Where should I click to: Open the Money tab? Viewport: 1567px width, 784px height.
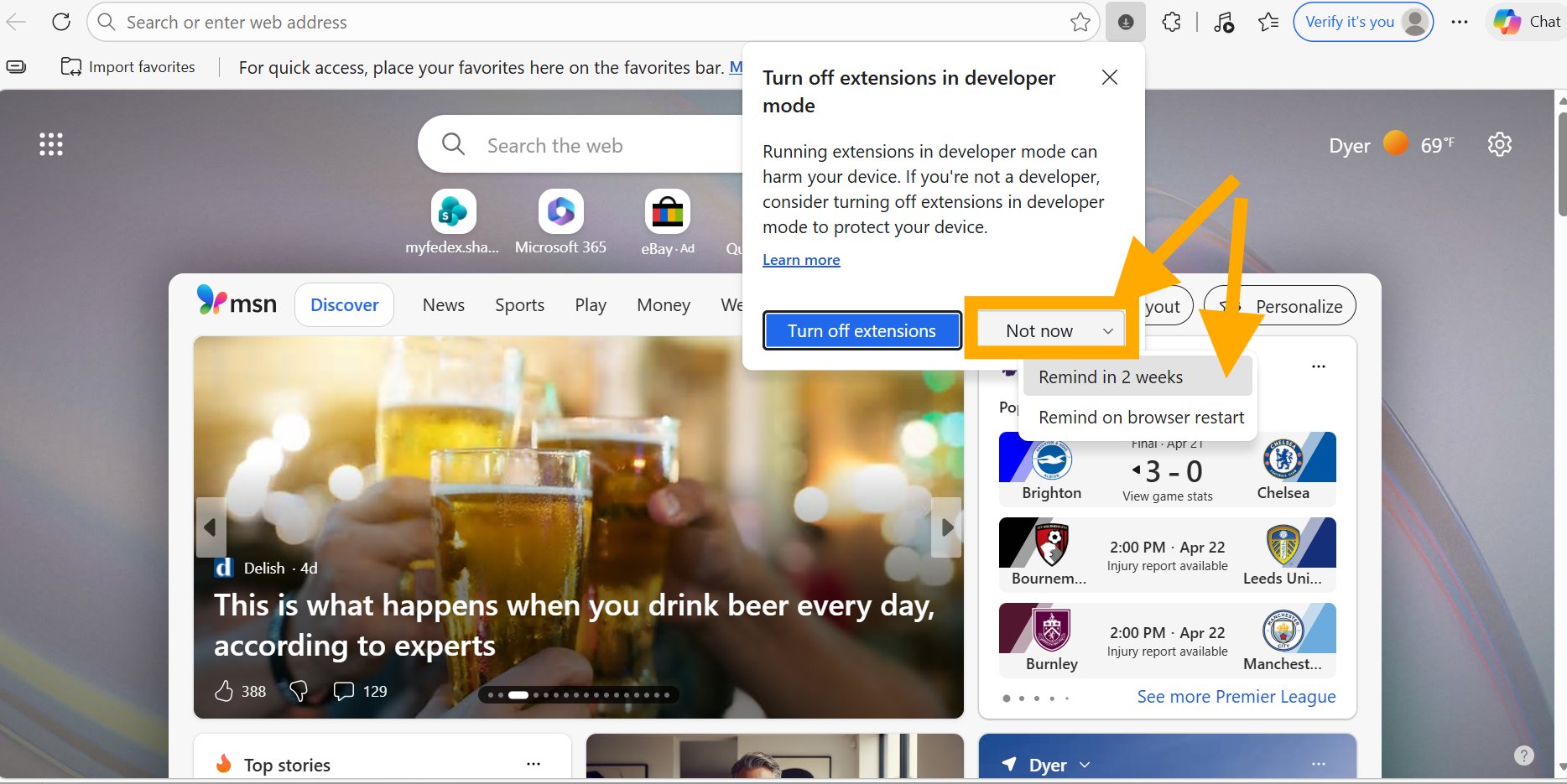[x=664, y=305]
